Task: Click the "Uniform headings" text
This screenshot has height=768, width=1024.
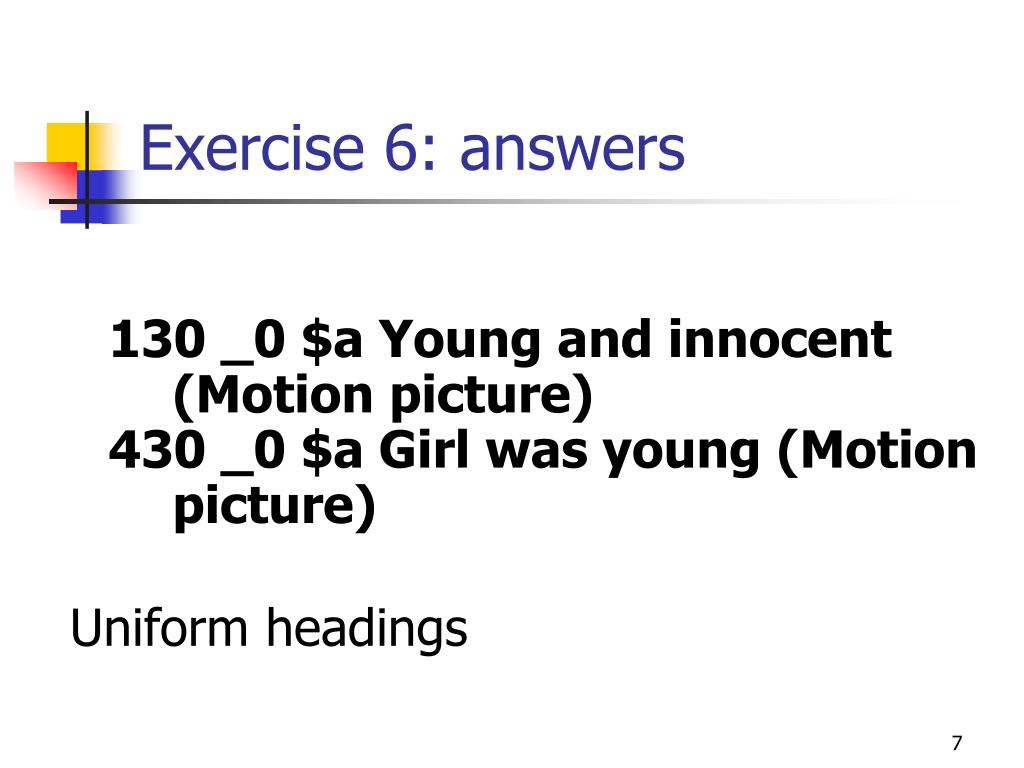Action: (x=268, y=628)
